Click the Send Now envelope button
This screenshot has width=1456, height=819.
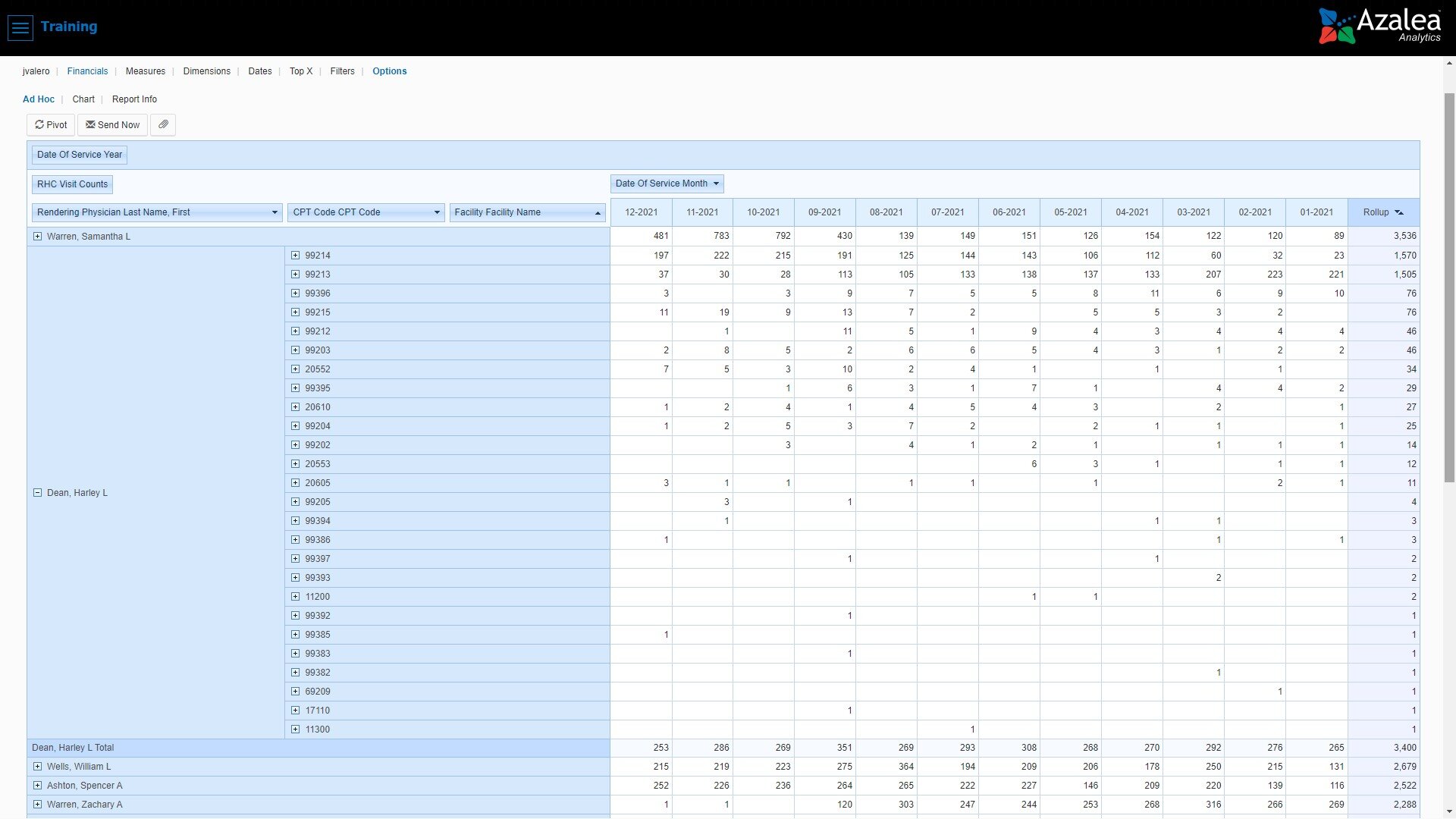point(112,125)
